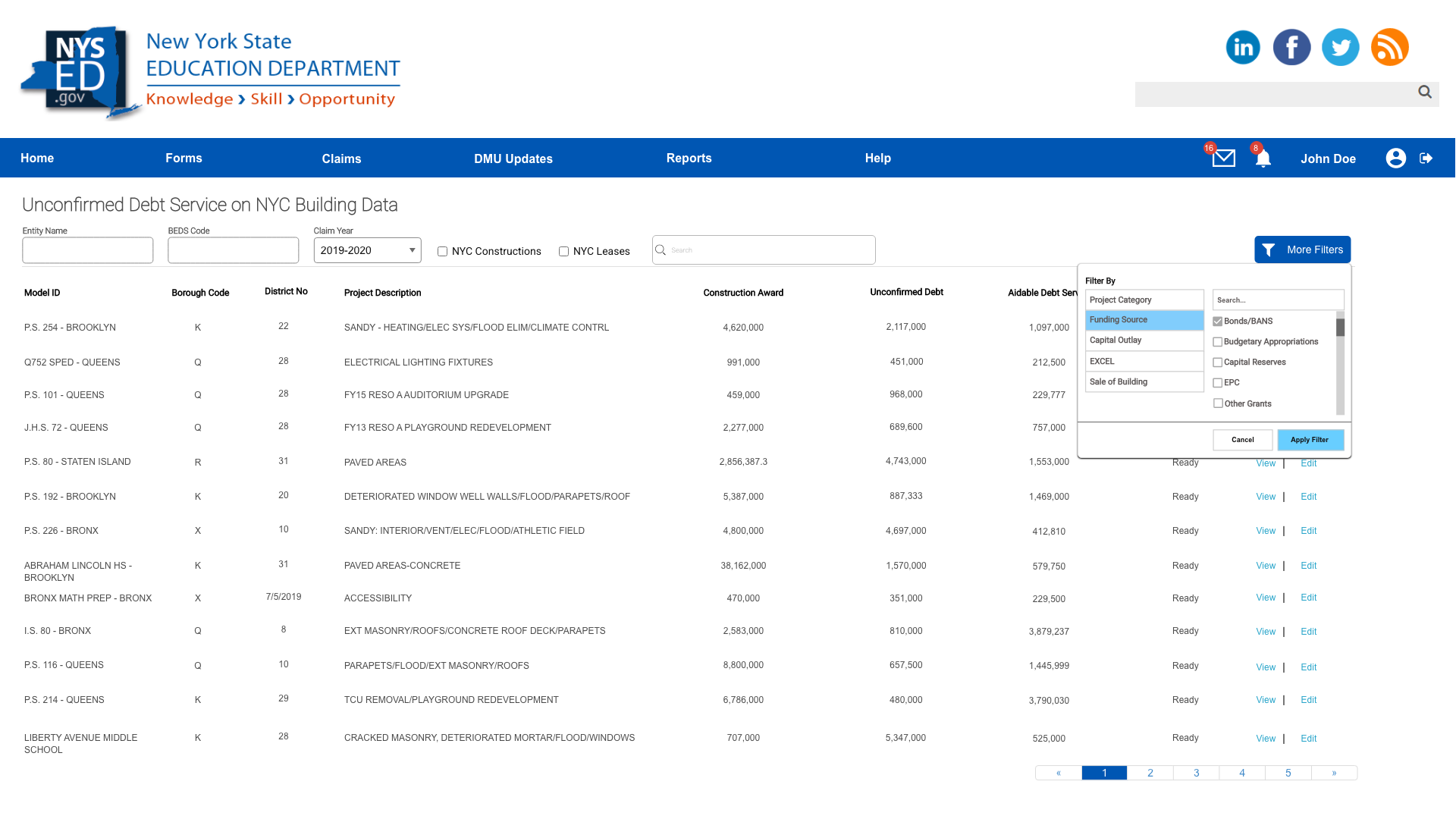
Task: Open the Reports menu
Action: (x=689, y=158)
